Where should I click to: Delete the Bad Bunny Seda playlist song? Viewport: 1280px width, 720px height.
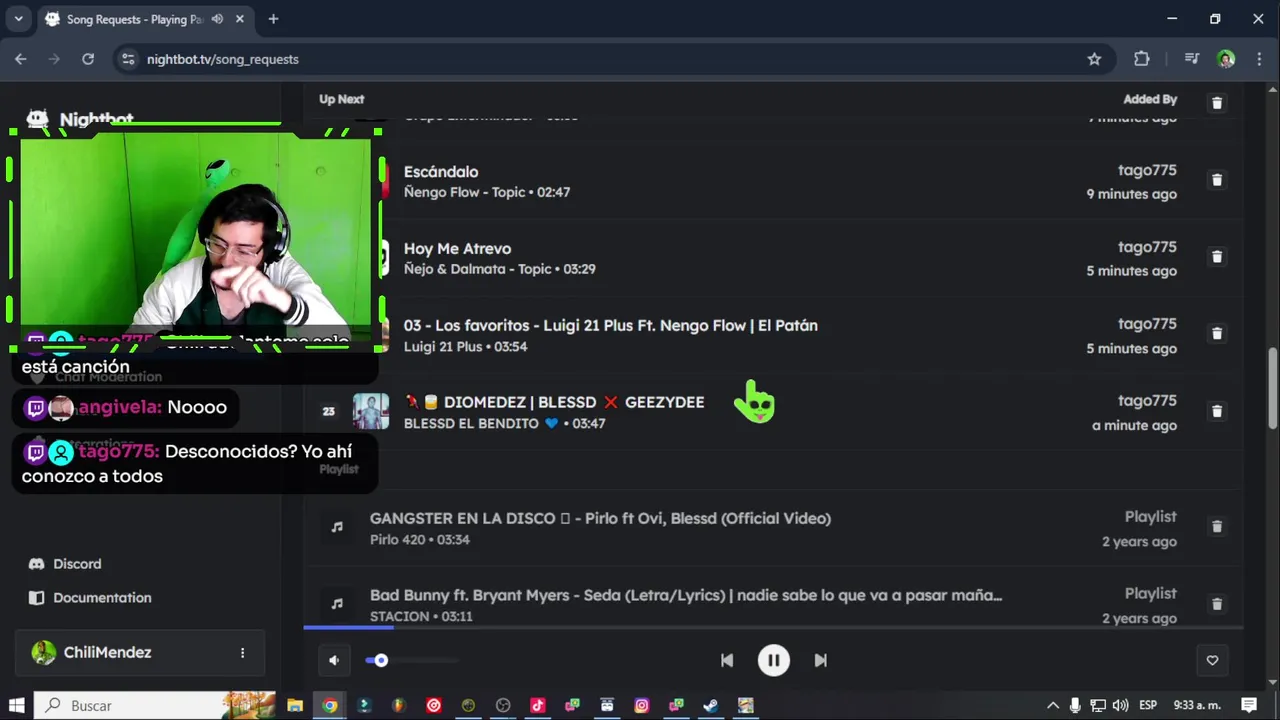(x=1216, y=604)
